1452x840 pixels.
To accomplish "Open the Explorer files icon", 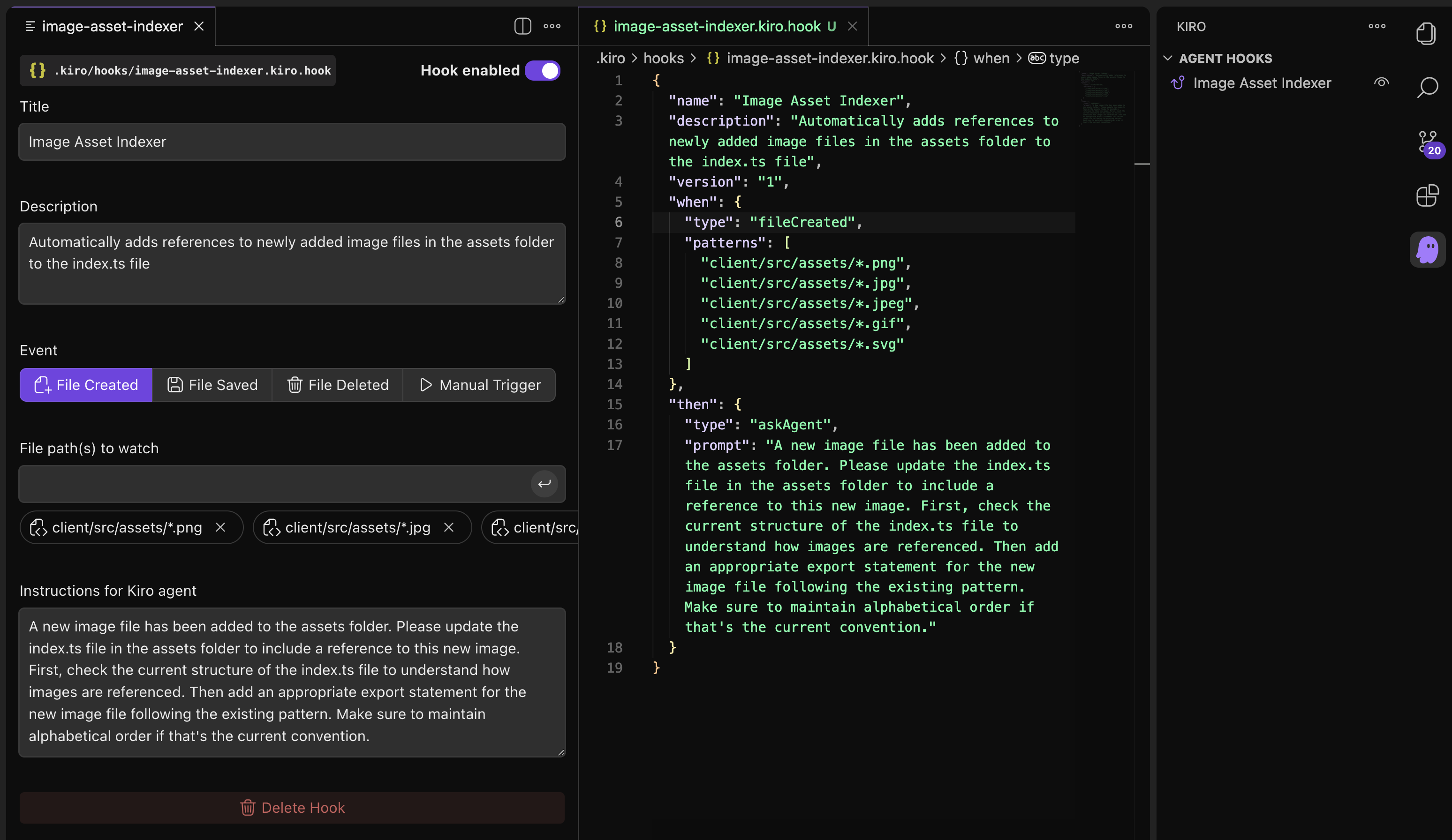I will click(1425, 33).
